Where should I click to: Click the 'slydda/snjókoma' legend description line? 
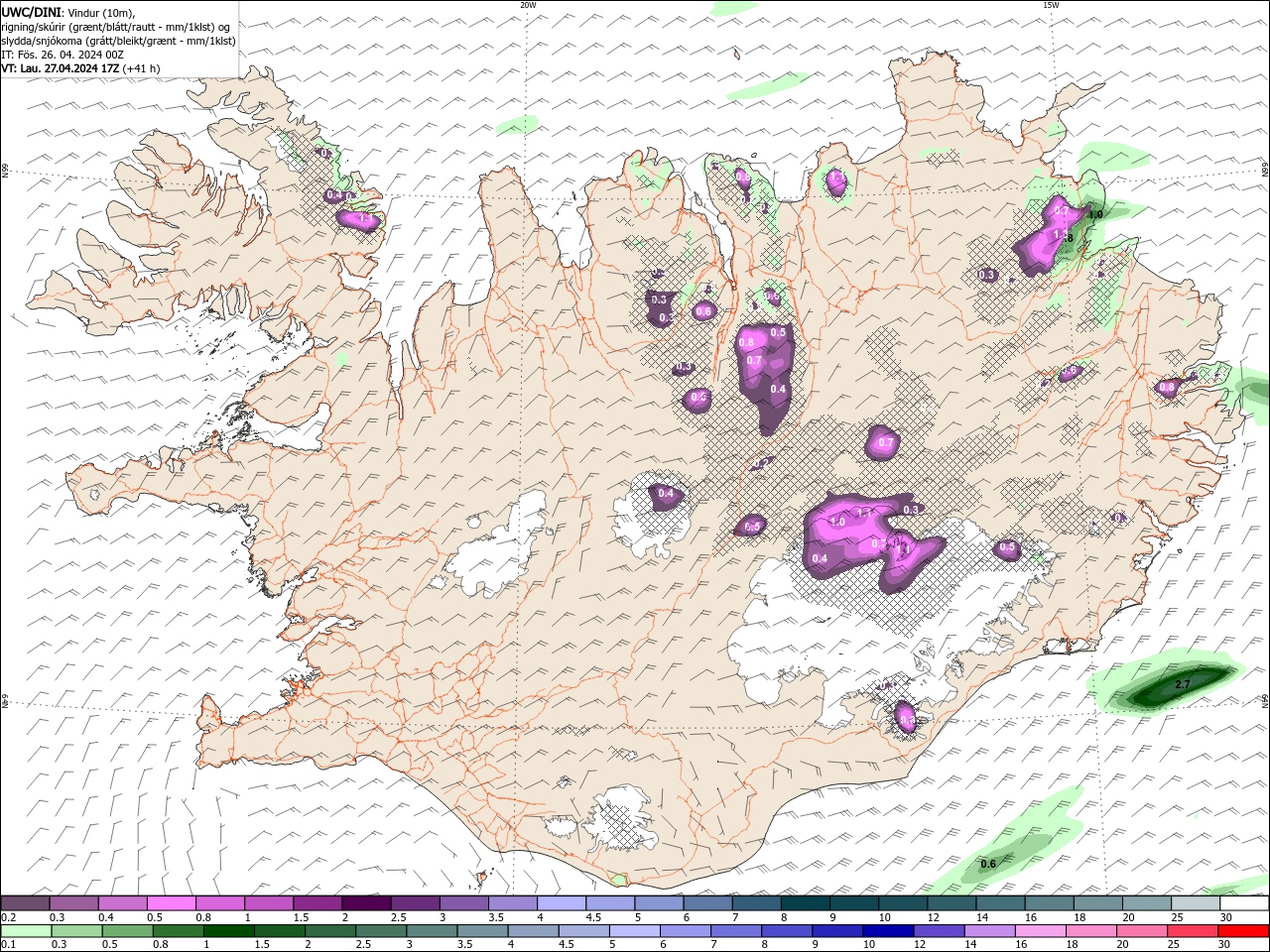(x=118, y=41)
